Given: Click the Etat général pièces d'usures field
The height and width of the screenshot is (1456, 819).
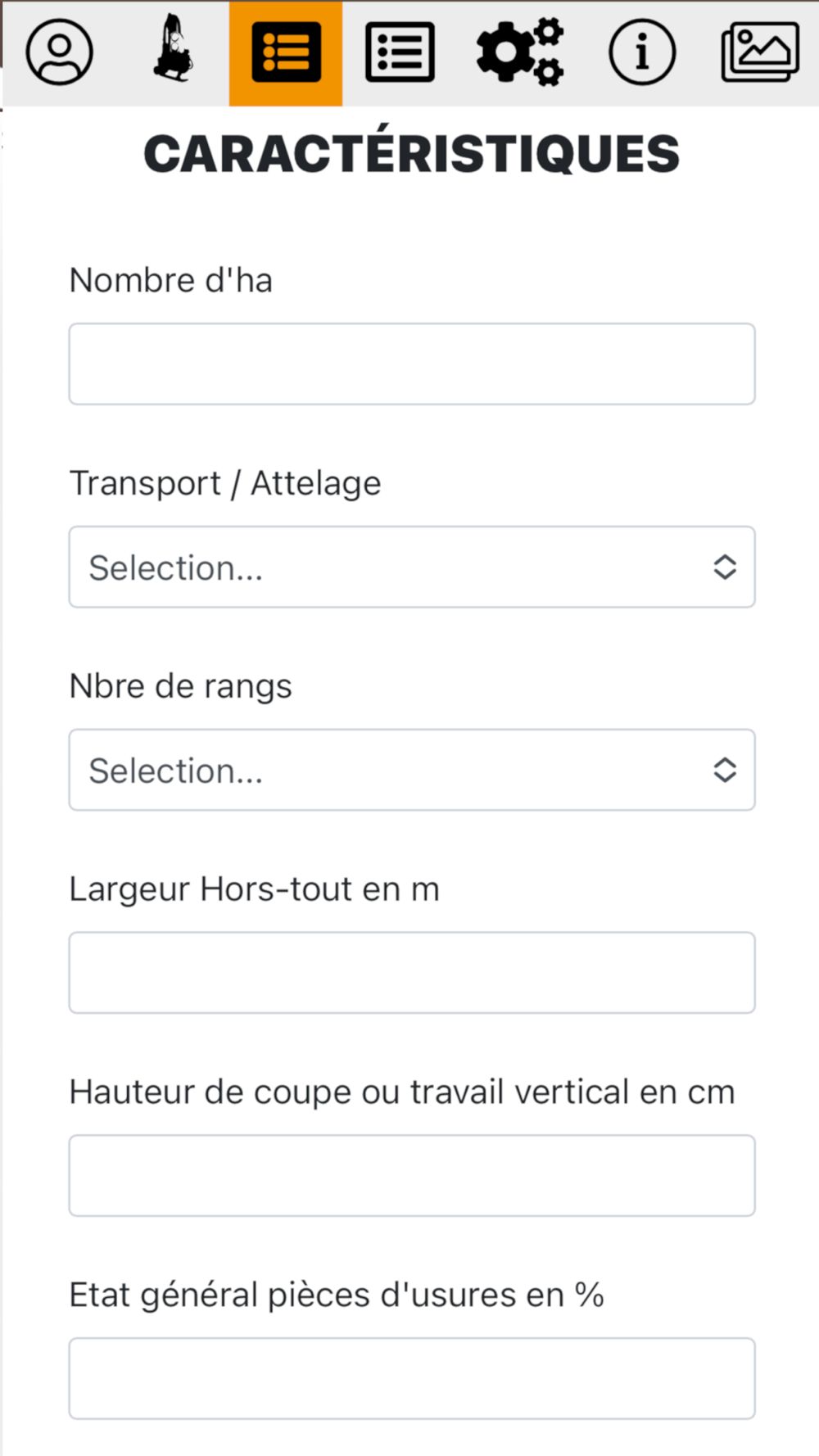Looking at the screenshot, I should [412, 1378].
